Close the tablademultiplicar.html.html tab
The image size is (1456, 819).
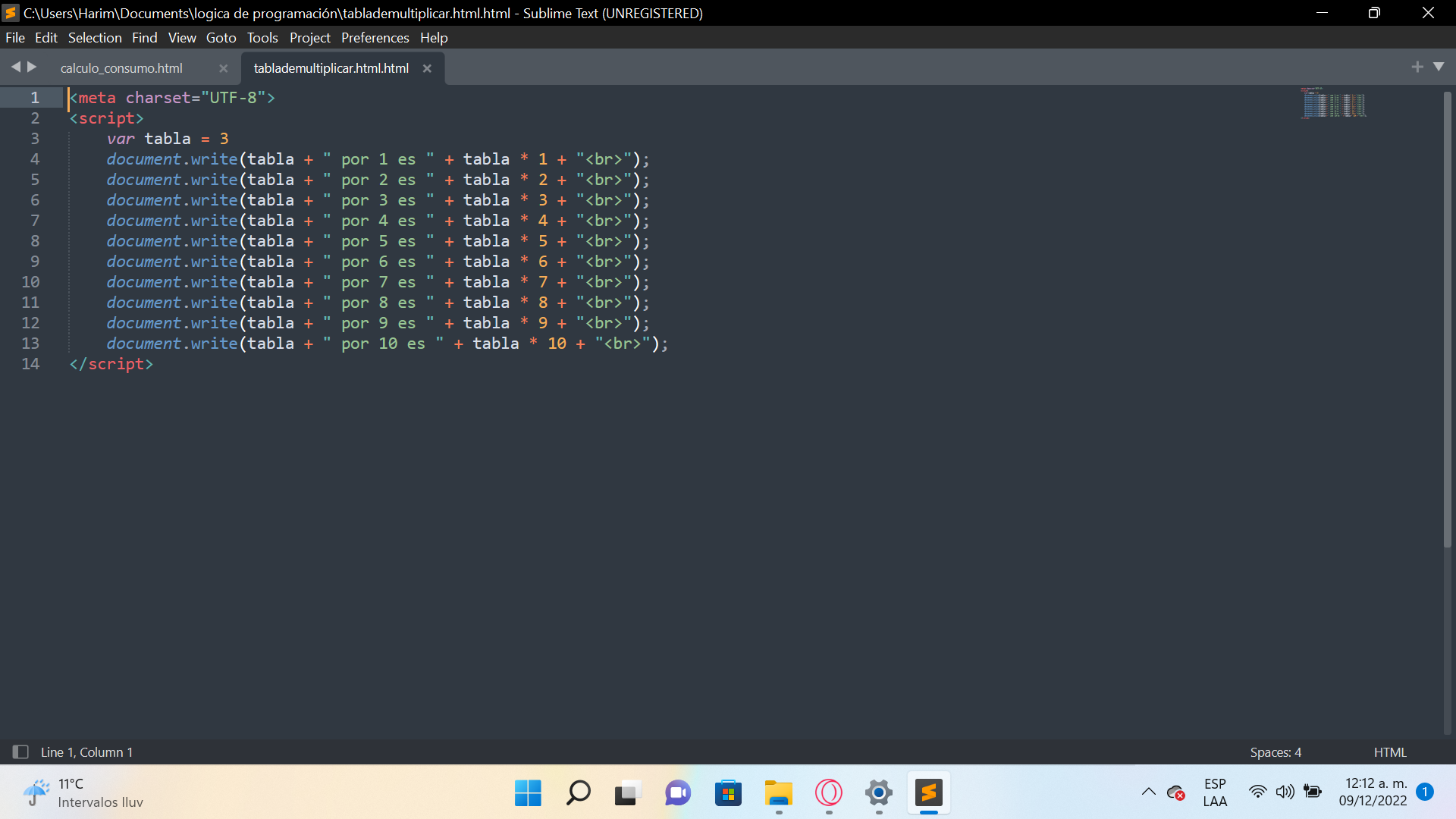click(x=427, y=68)
